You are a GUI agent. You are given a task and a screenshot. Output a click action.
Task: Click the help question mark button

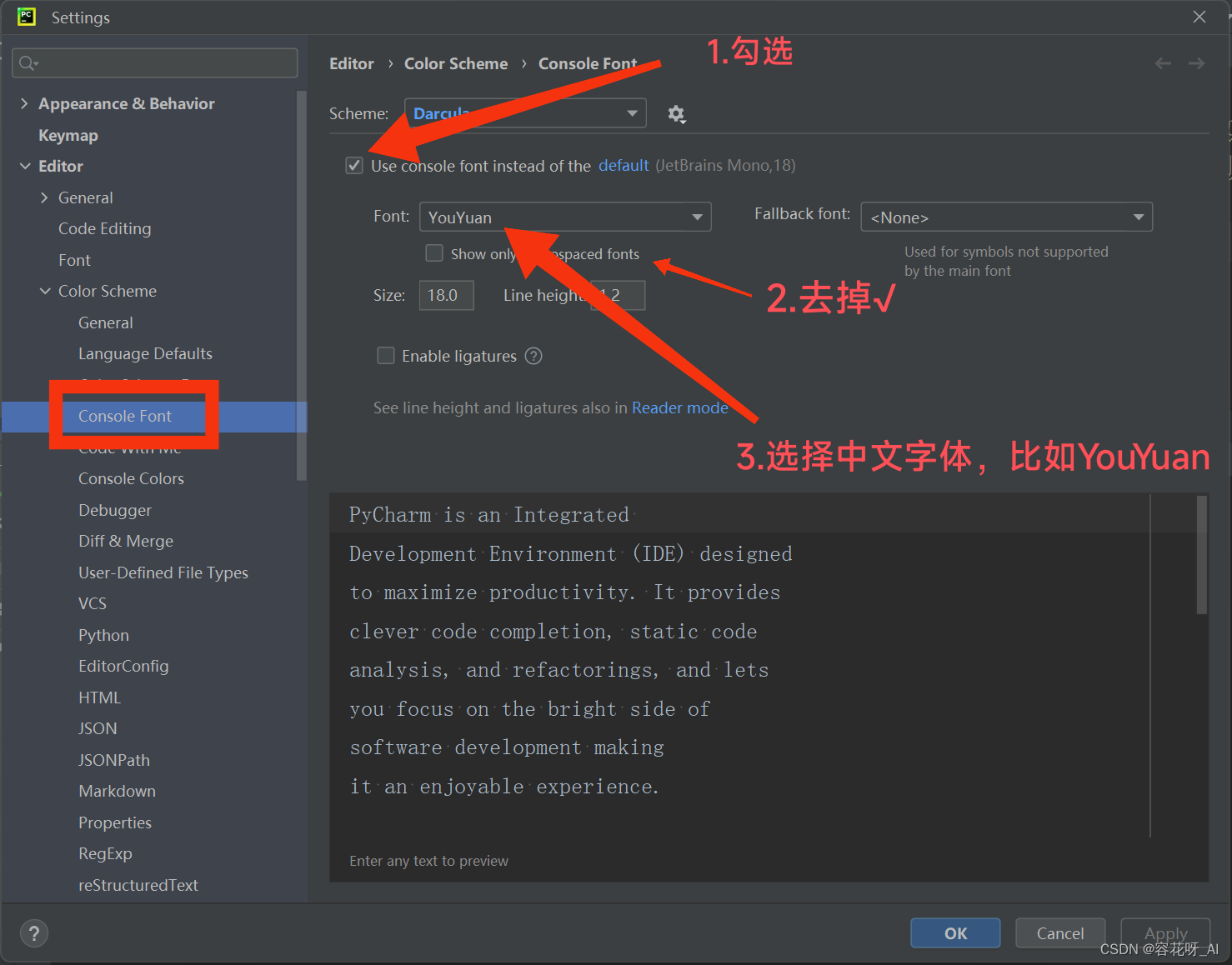tap(34, 933)
